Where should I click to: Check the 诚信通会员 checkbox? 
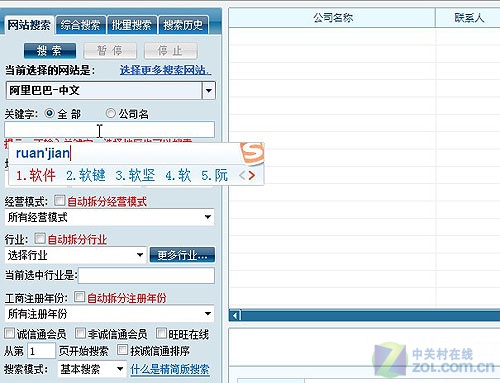click(10, 333)
